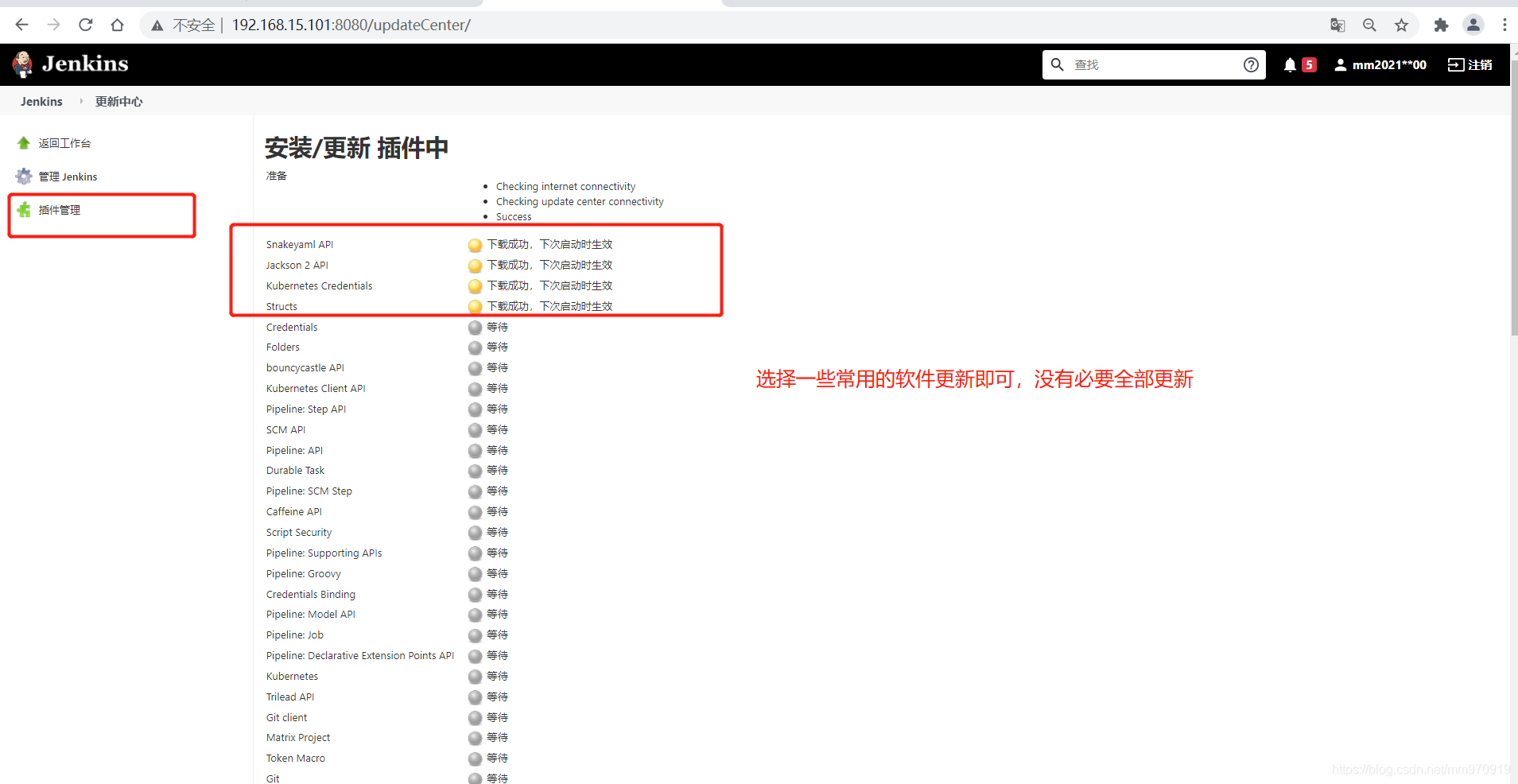Click the Pipeline: Groovy entry
Viewport: 1518px width, 784px height.
coord(304,574)
